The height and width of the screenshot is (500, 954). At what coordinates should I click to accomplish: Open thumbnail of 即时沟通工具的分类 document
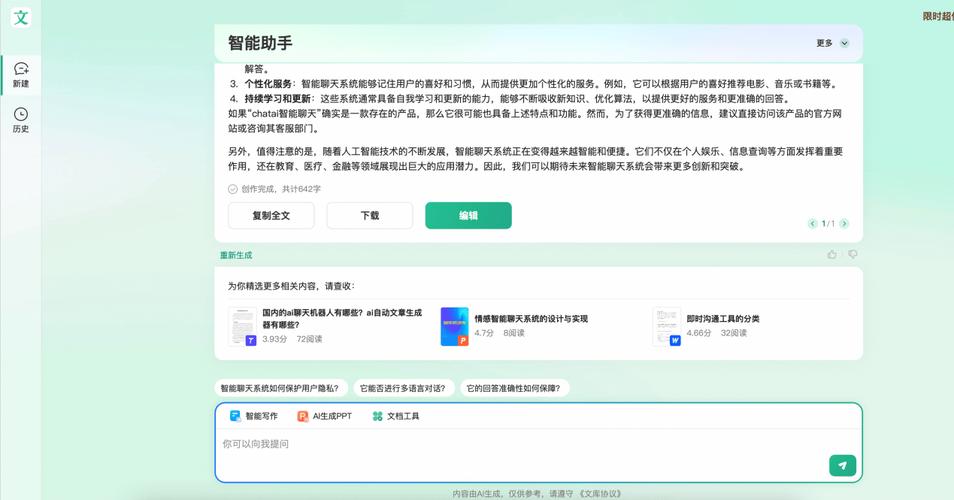pos(666,326)
